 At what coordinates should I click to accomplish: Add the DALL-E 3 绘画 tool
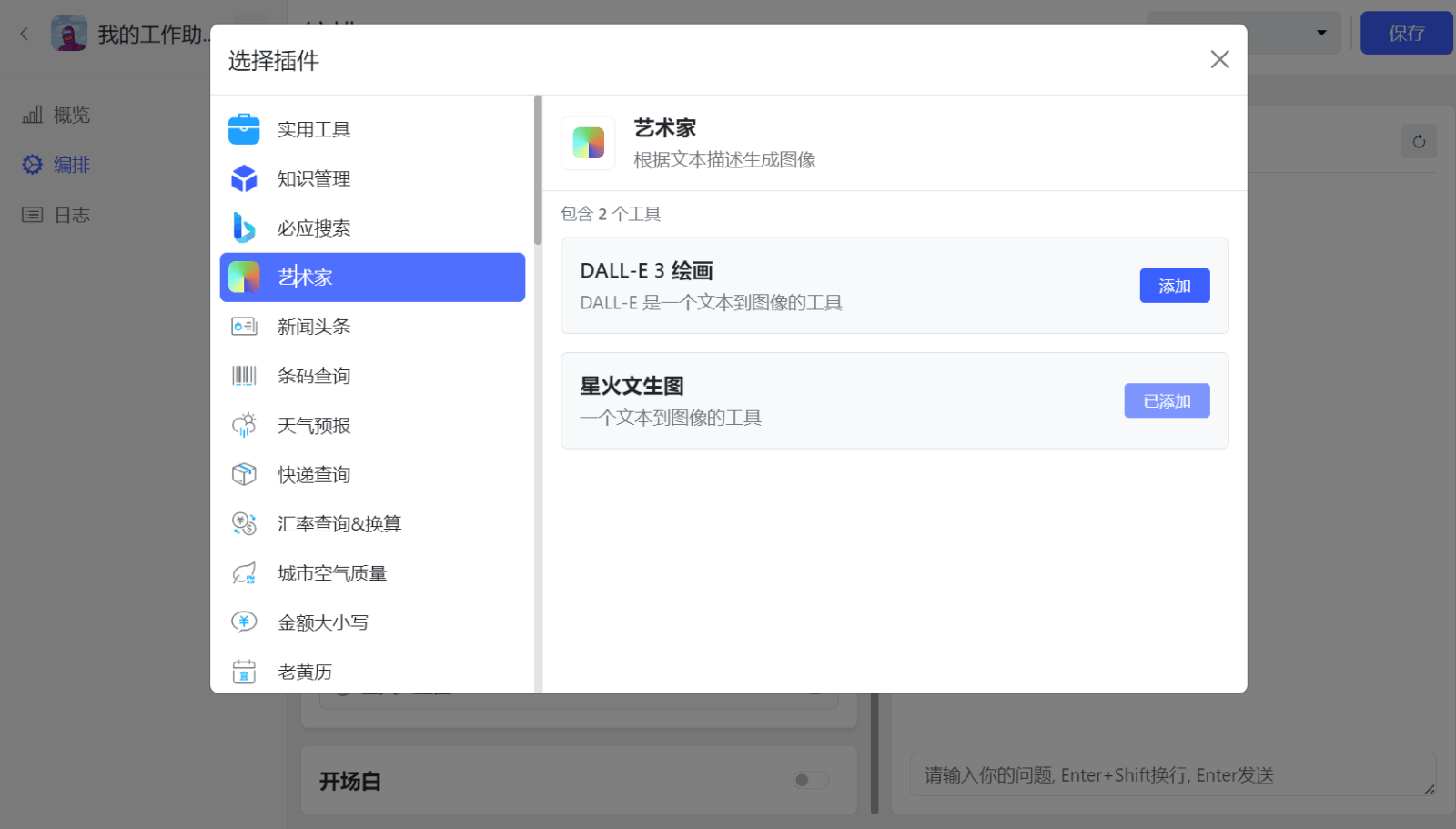[x=1174, y=285]
